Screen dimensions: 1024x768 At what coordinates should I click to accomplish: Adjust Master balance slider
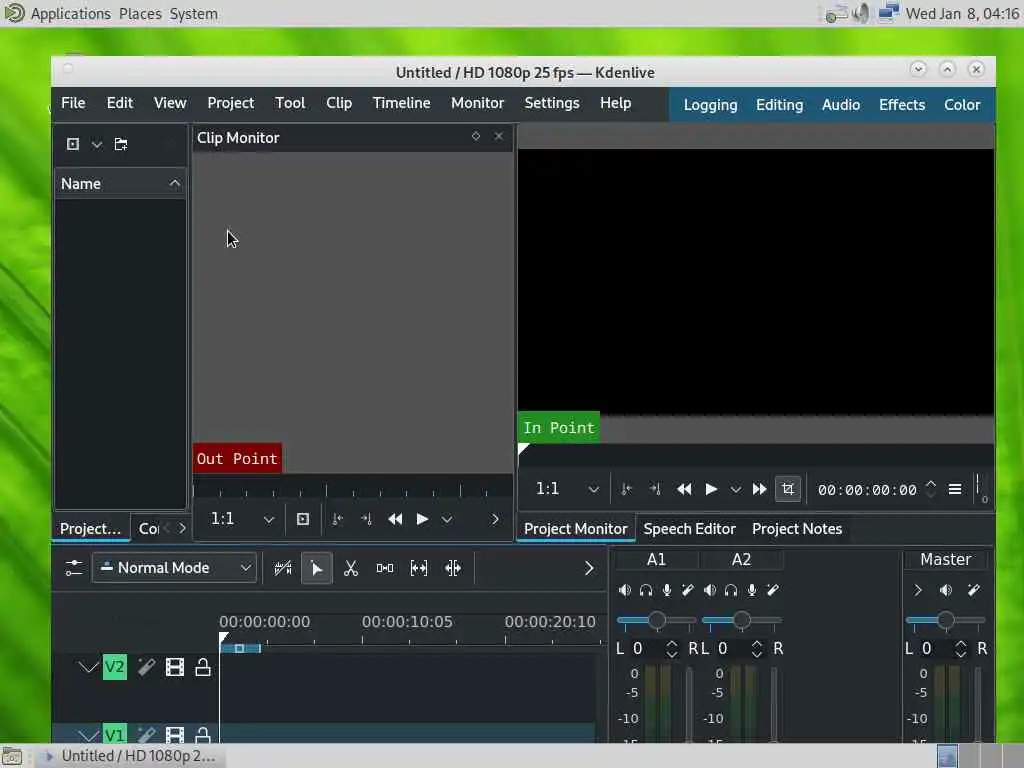click(946, 620)
